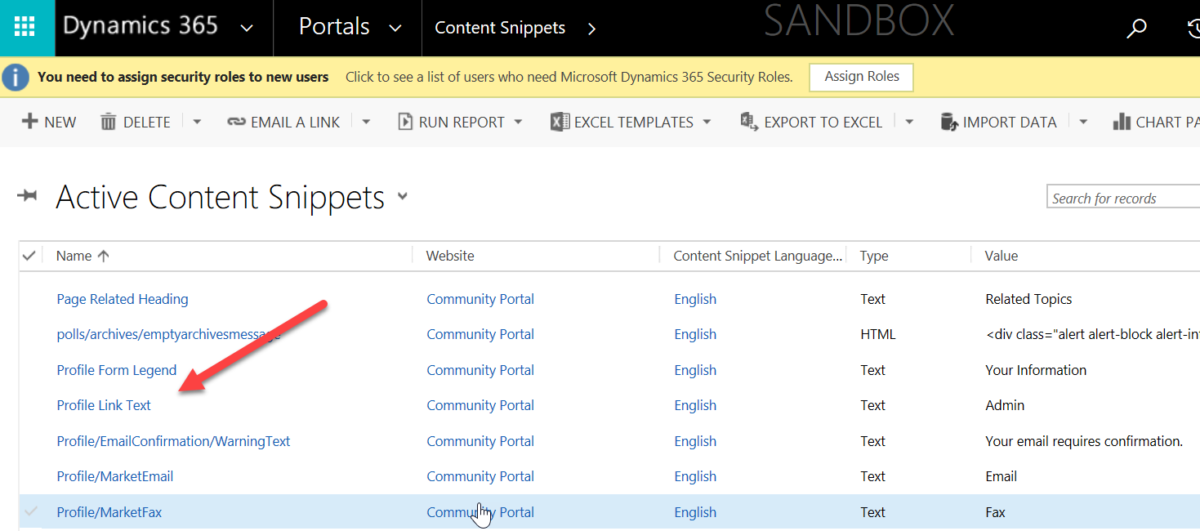Toggle the select-all rows checkmark

(29, 256)
